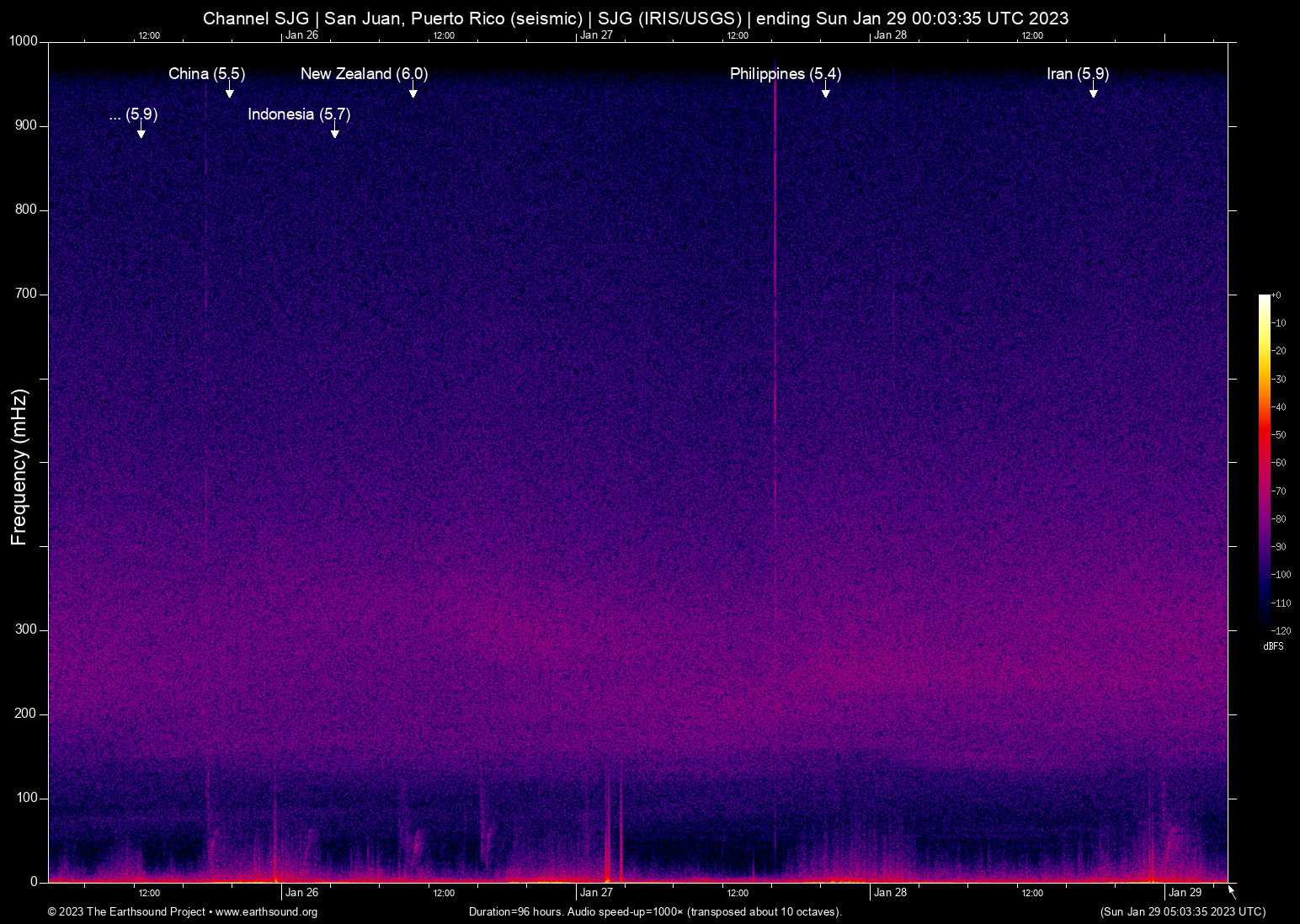
Task: Select the China (5.5) earthquake label
Action: click(206, 74)
